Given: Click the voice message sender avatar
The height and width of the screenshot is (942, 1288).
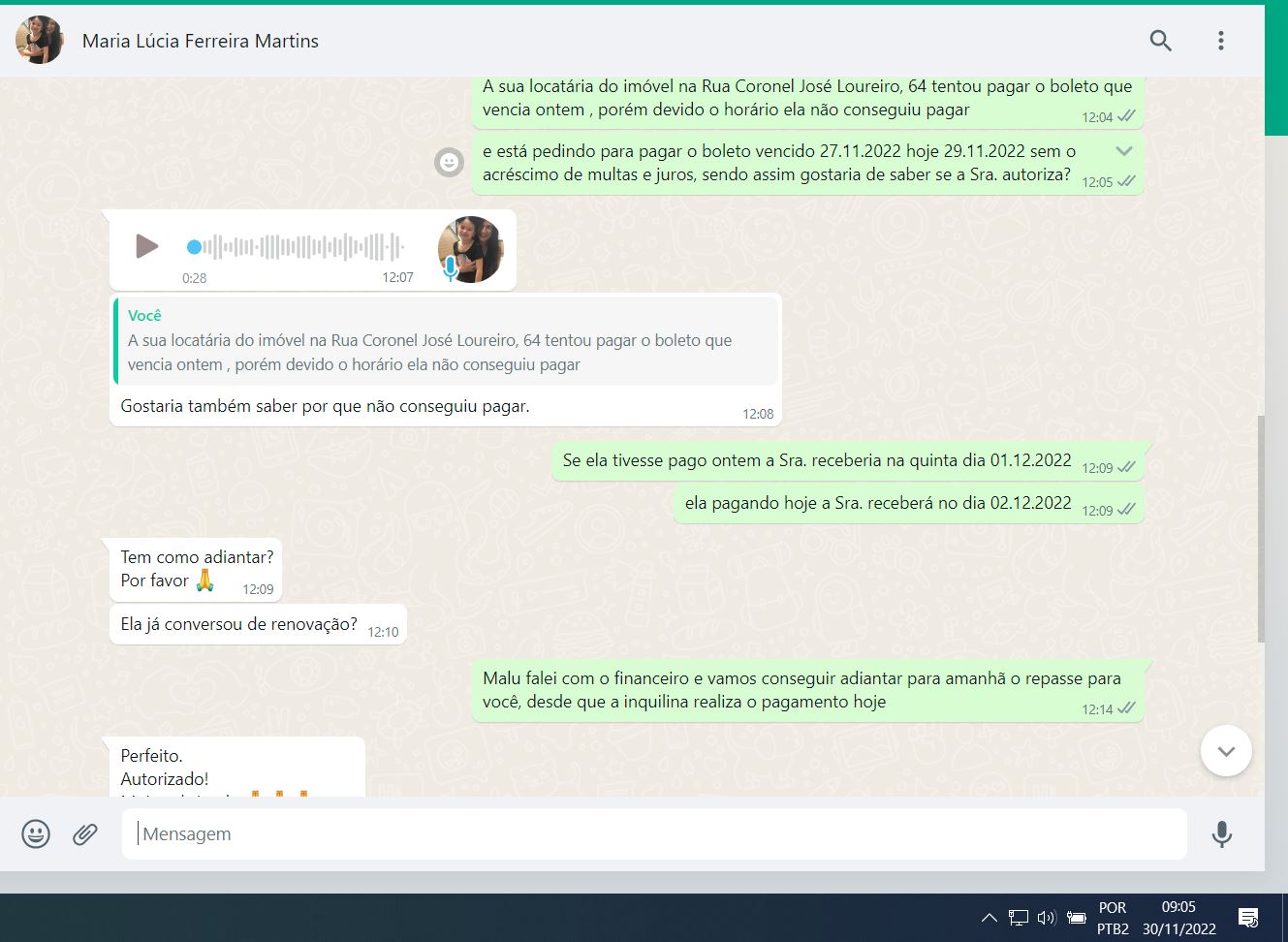Looking at the screenshot, I should [x=471, y=249].
